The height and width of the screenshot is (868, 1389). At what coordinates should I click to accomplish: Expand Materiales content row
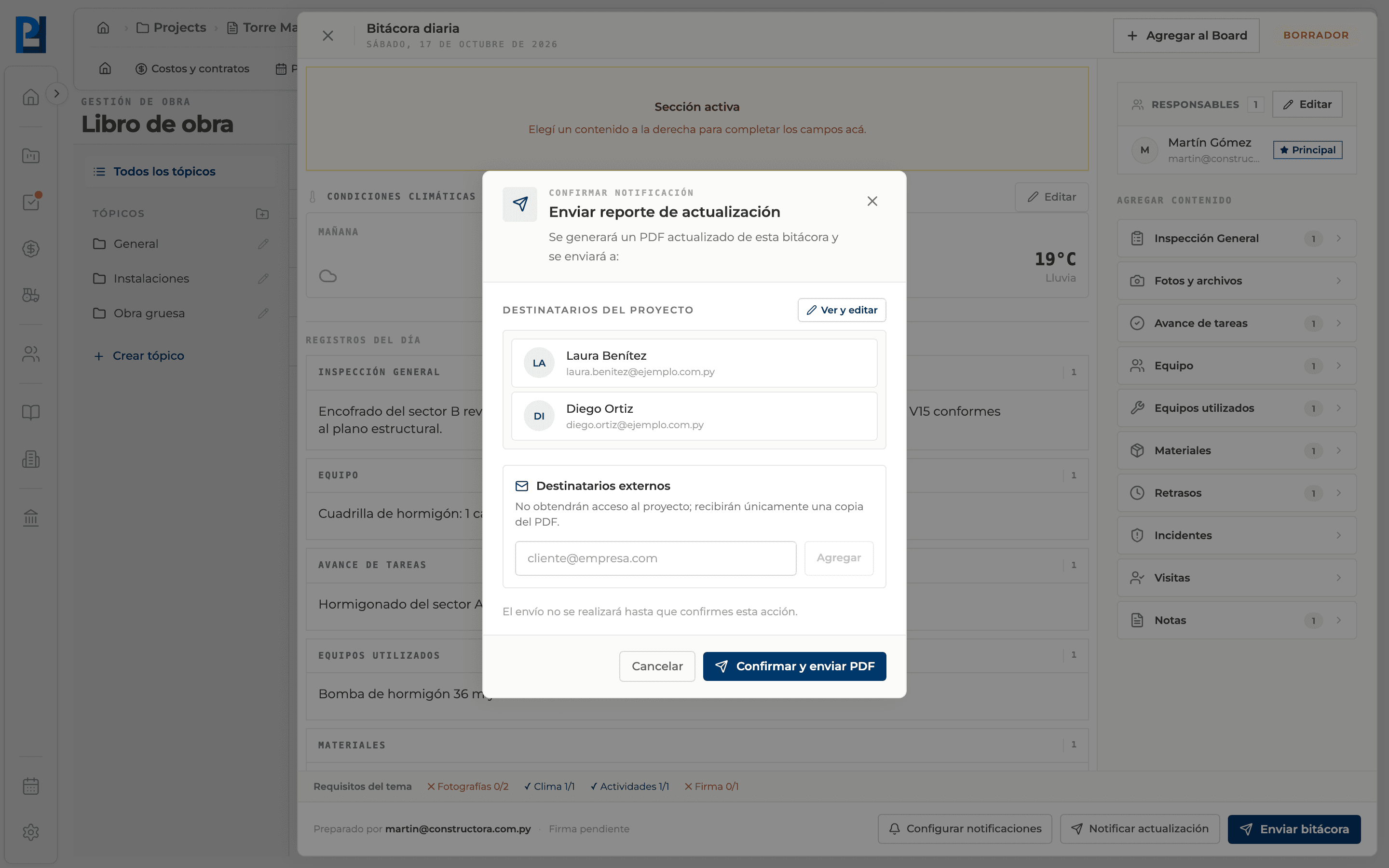click(1236, 451)
